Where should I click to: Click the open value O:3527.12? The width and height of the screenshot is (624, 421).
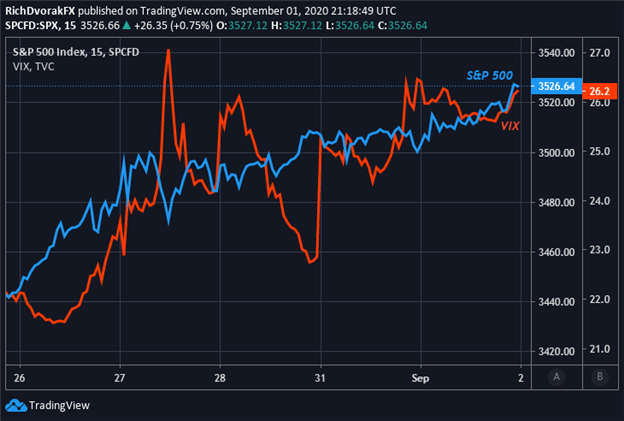(x=242, y=25)
